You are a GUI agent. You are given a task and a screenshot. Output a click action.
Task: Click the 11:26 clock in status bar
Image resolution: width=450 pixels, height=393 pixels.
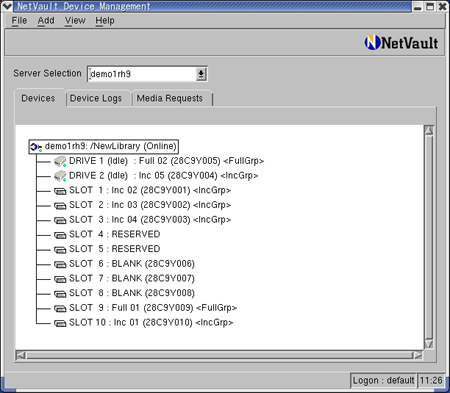pos(431,381)
